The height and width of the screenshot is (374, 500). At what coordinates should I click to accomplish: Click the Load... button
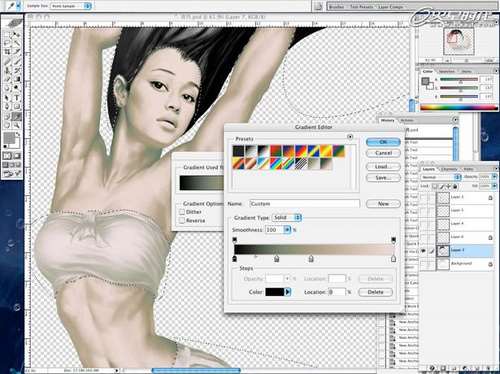pos(383,166)
